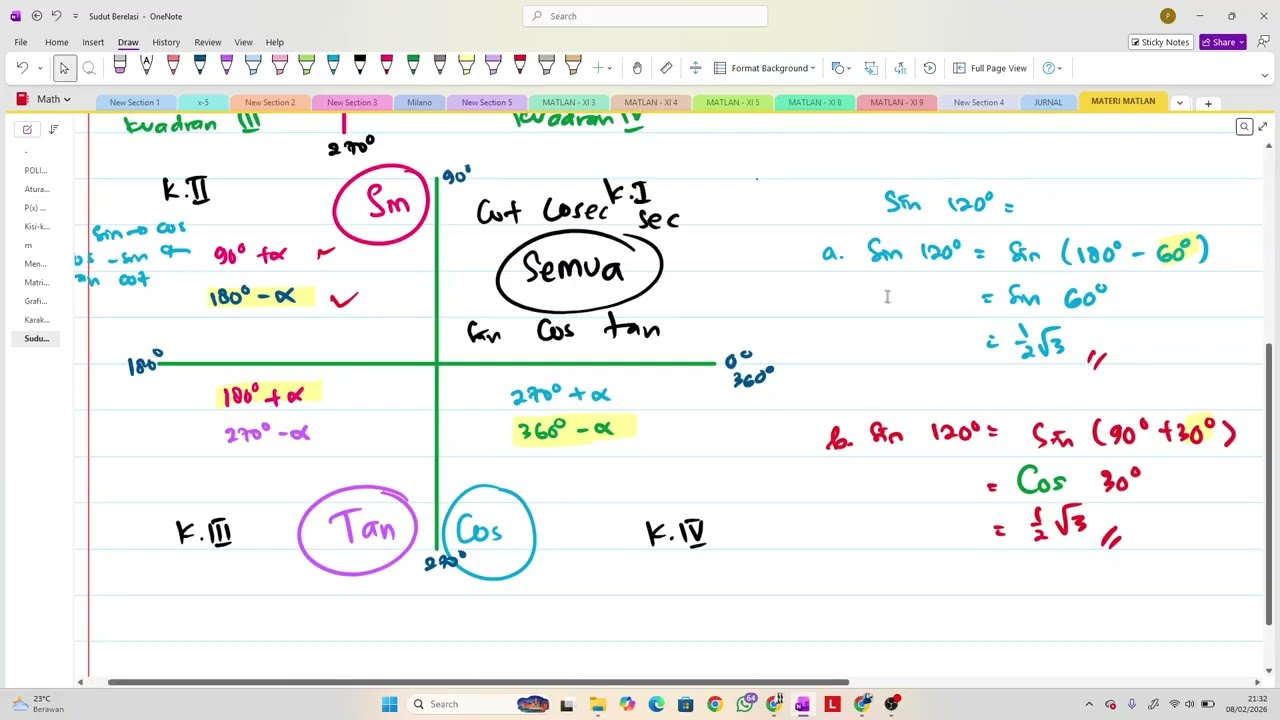Image resolution: width=1280 pixels, height=720 pixels.
Task: Open the Review tab
Action: 208,42
